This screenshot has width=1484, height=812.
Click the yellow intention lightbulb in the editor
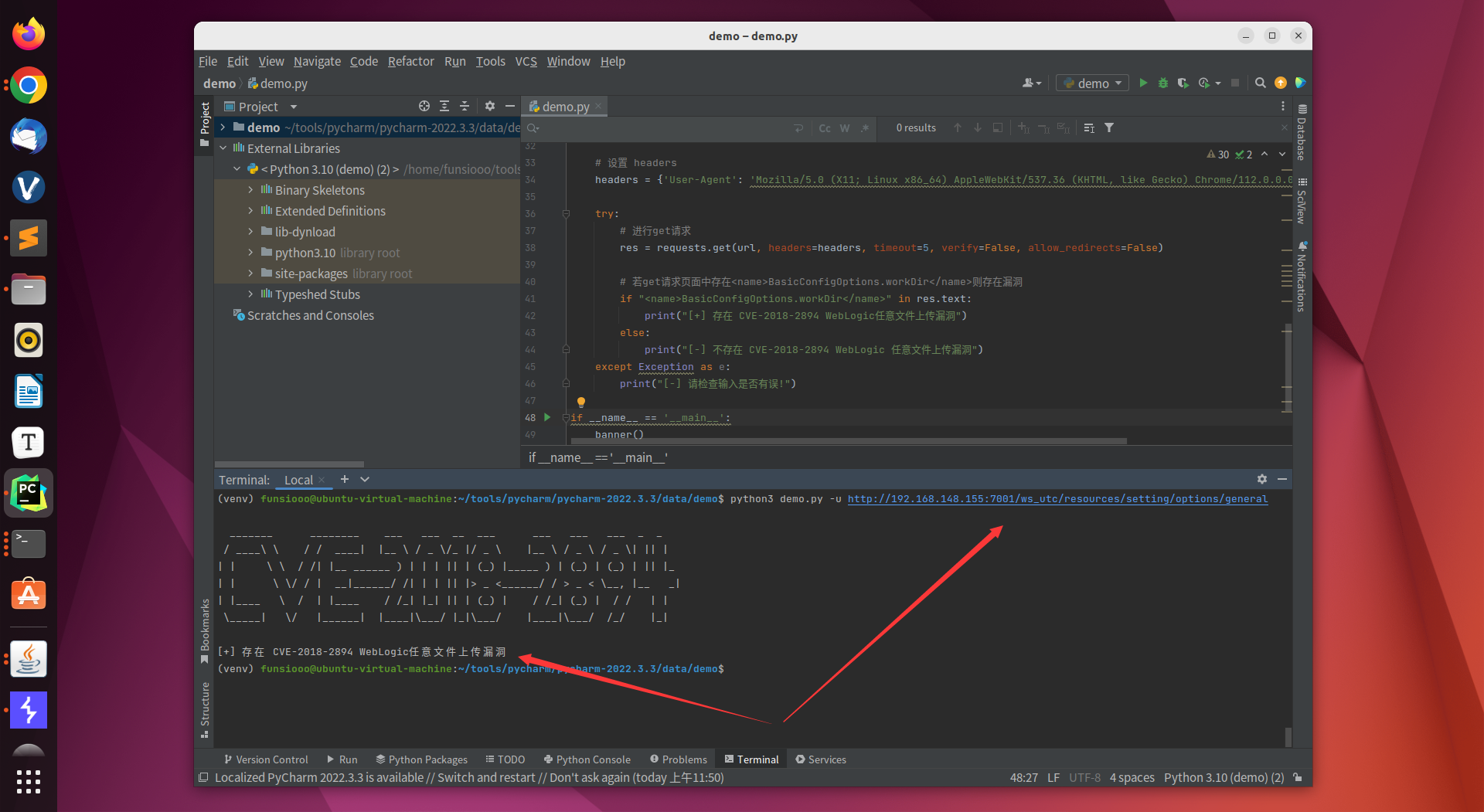tap(581, 402)
